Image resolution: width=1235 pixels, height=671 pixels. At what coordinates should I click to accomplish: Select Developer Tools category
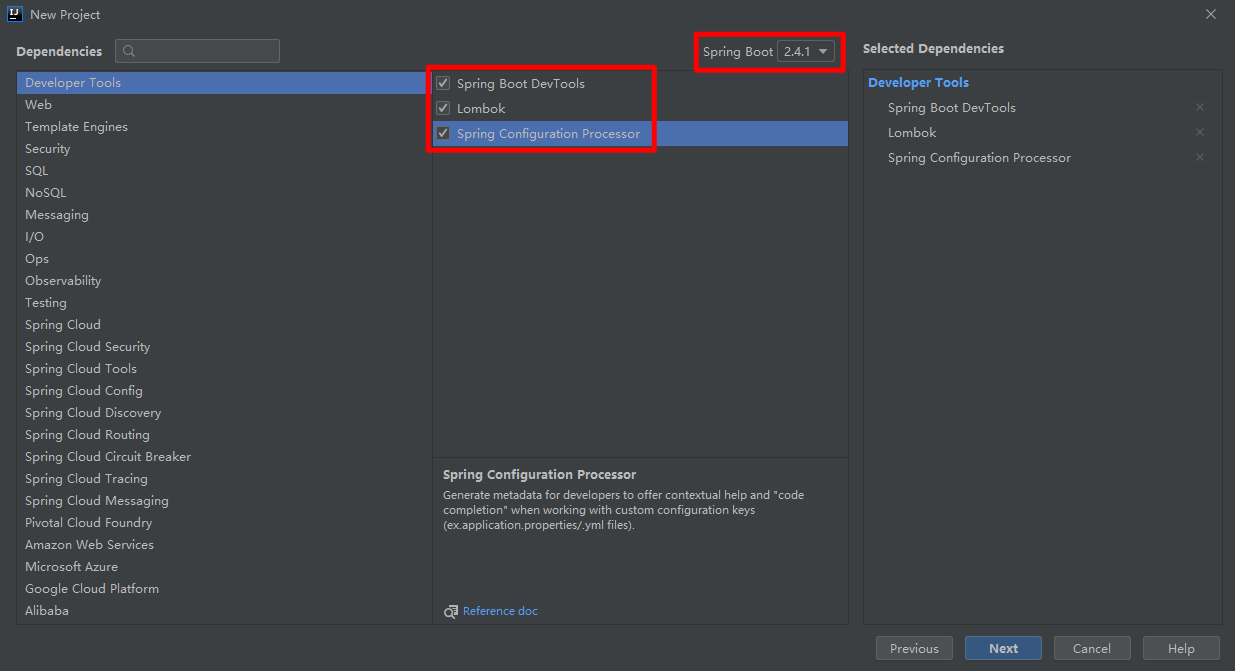click(x=222, y=83)
